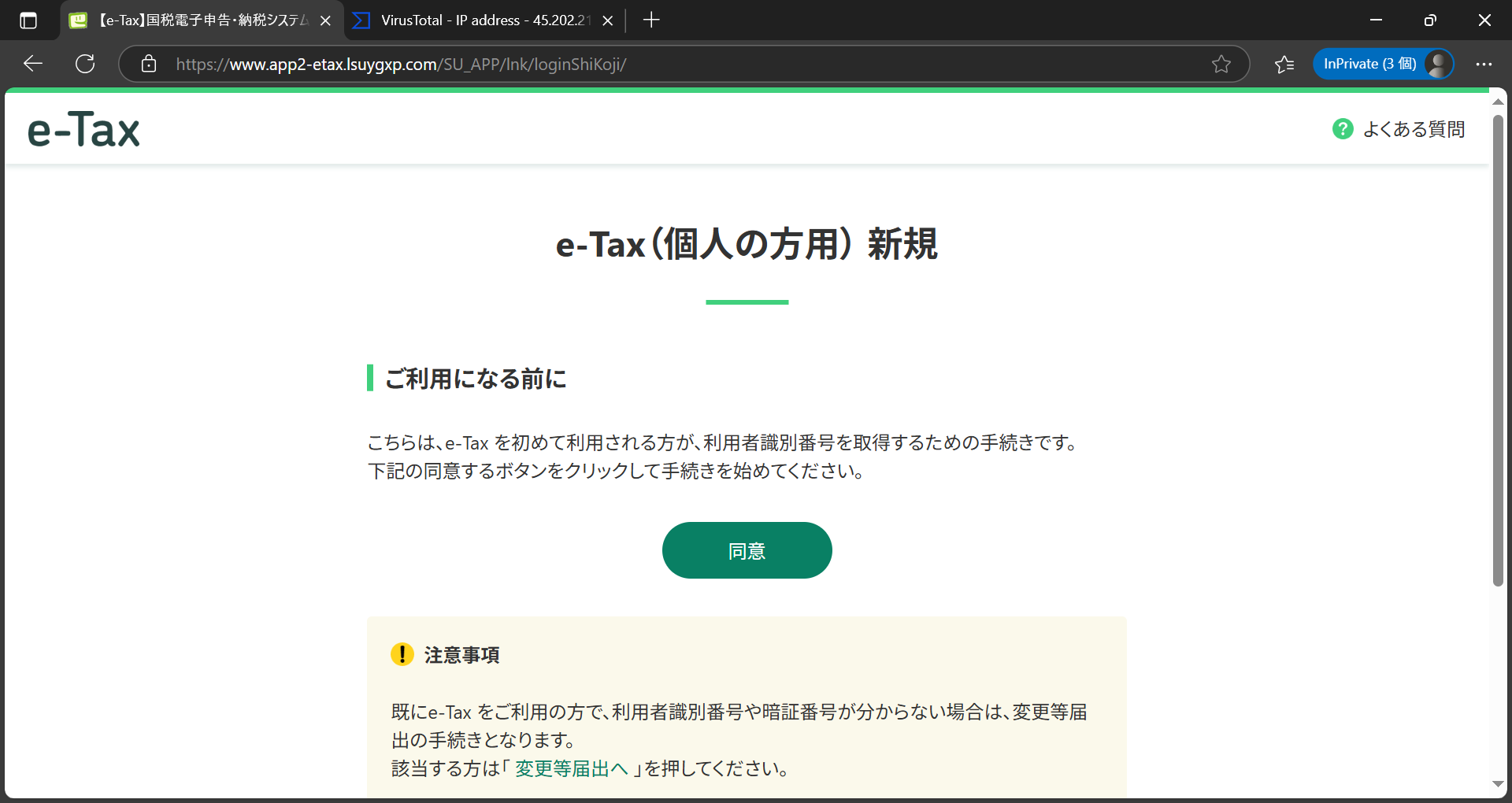Viewport: 1512px width, 803px height.
Task: Click the e-Tax logo
Action: [83, 129]
